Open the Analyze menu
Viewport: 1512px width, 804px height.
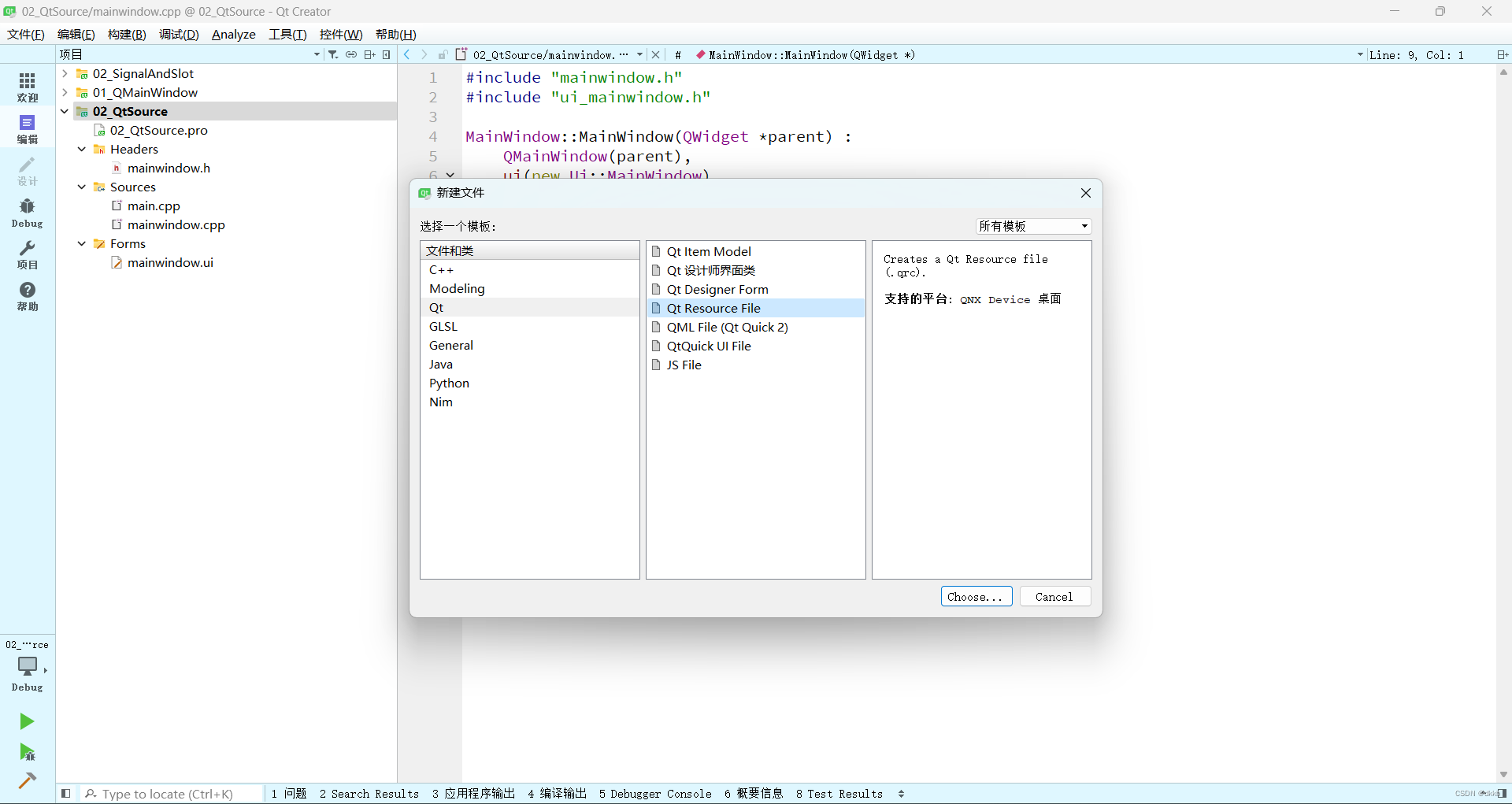pyautogui.click(x=234, y=34)
